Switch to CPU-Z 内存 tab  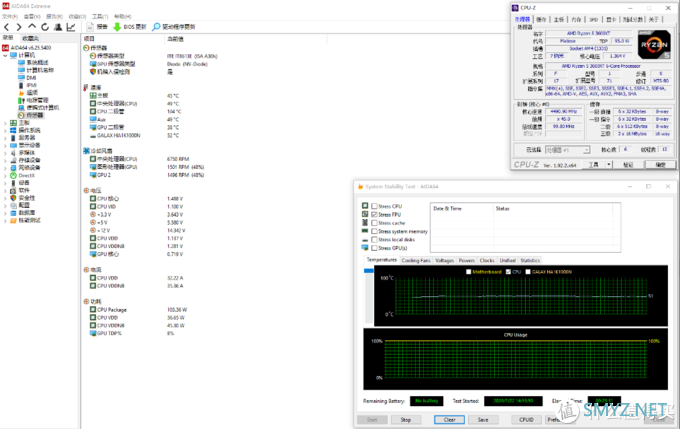(576, 20)
